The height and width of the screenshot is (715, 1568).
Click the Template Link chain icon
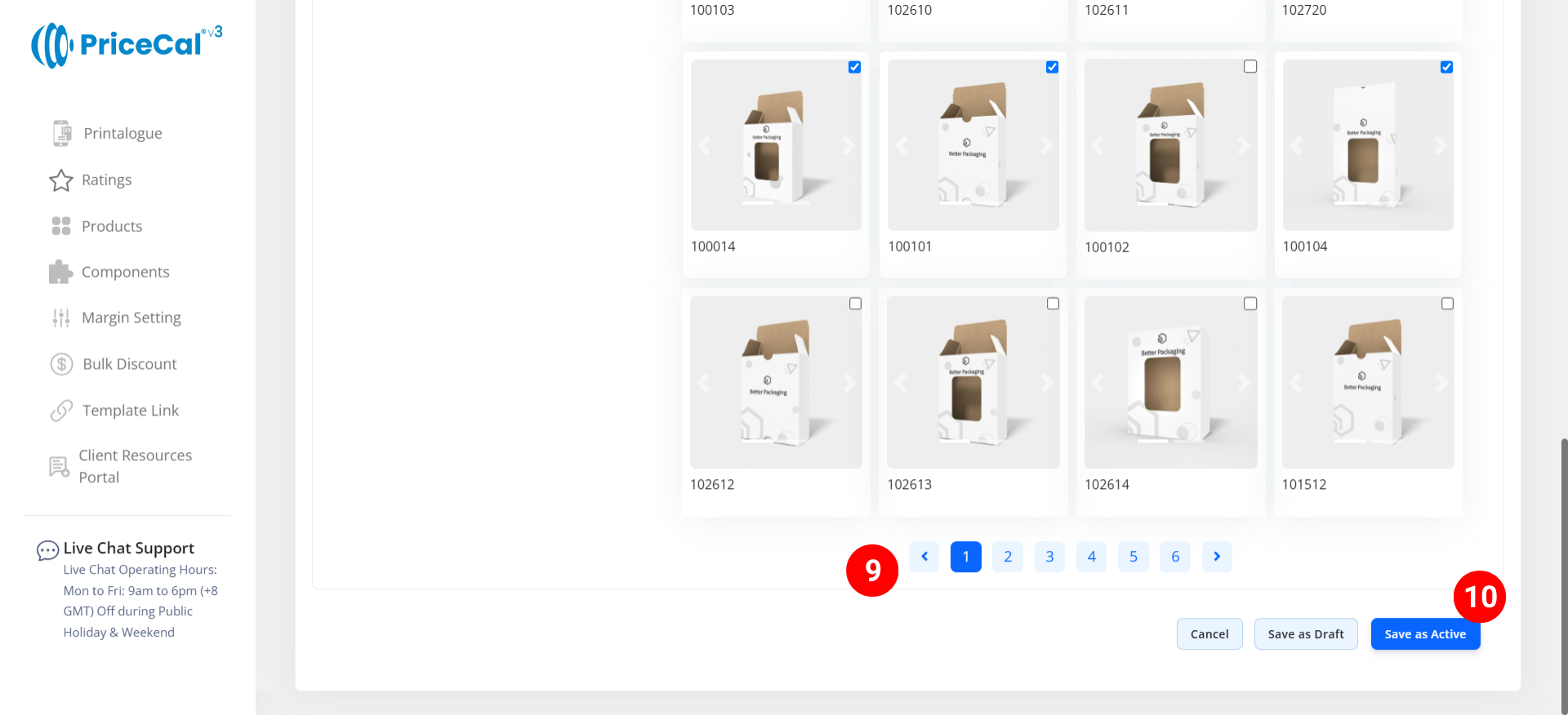[x=61, y=411]
